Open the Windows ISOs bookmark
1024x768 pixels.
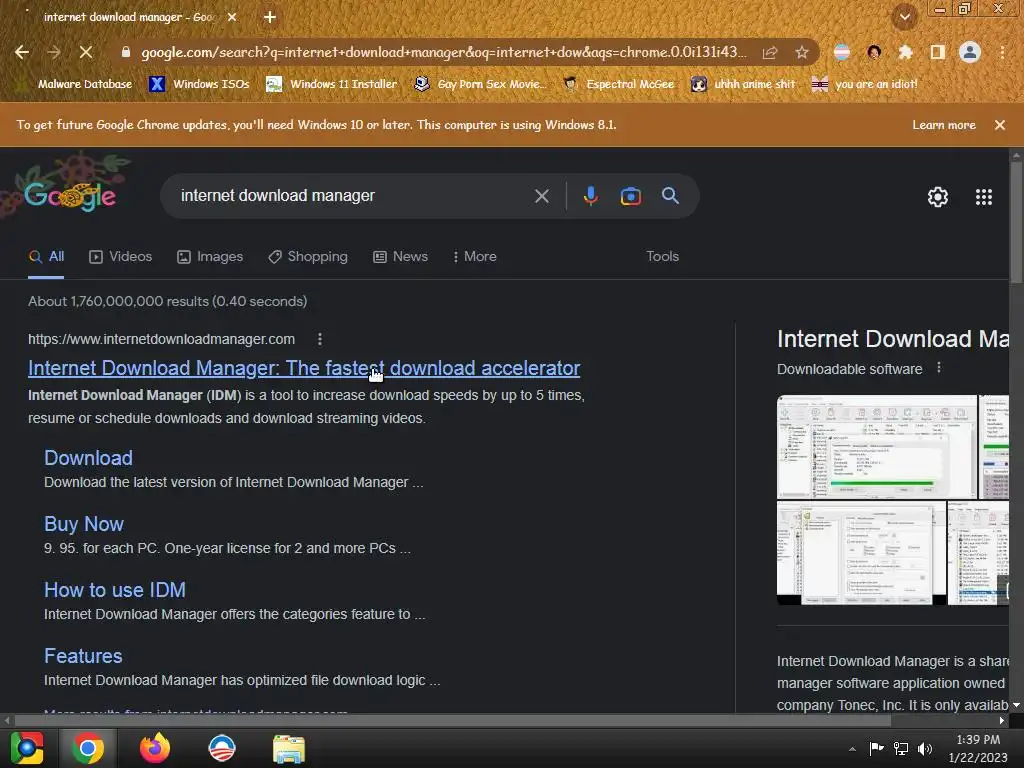coord(200,84)
